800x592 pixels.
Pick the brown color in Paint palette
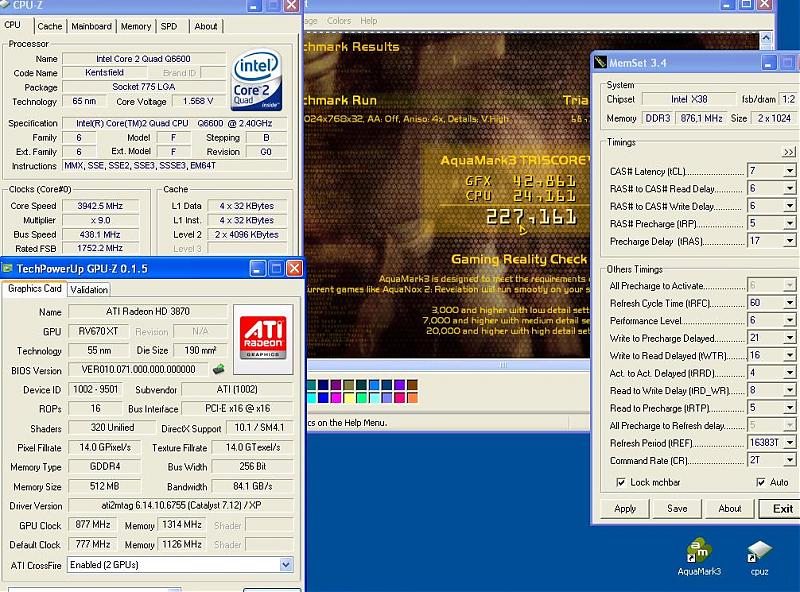412,385
